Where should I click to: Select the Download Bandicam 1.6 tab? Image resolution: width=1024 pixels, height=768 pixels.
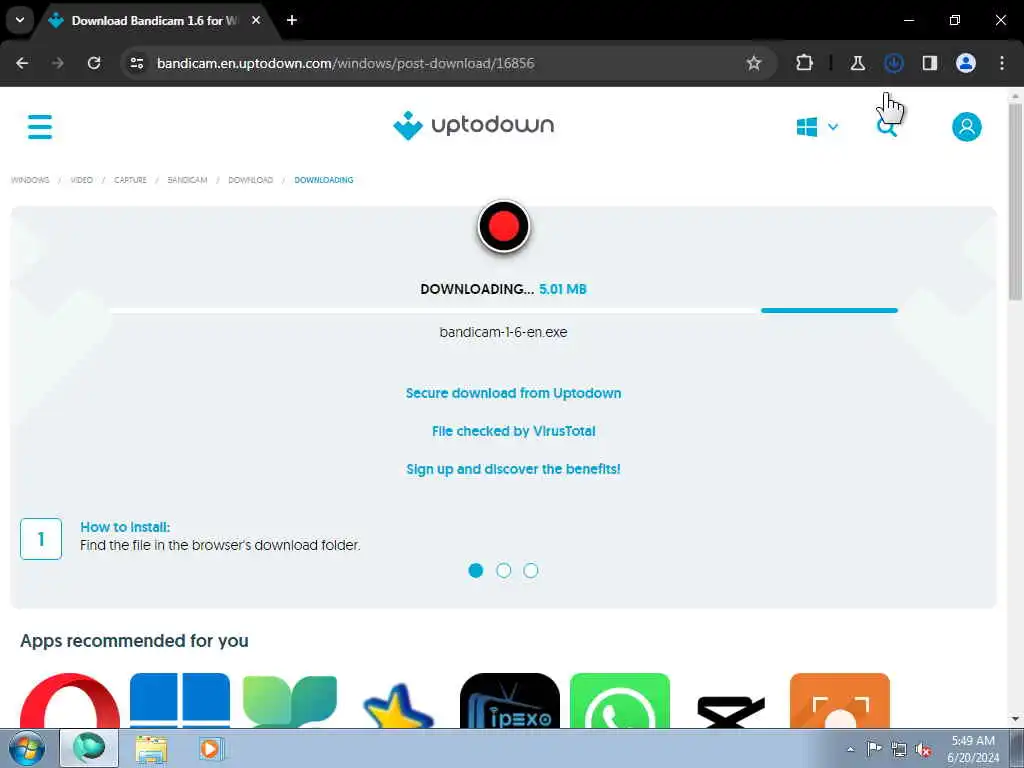155,21
